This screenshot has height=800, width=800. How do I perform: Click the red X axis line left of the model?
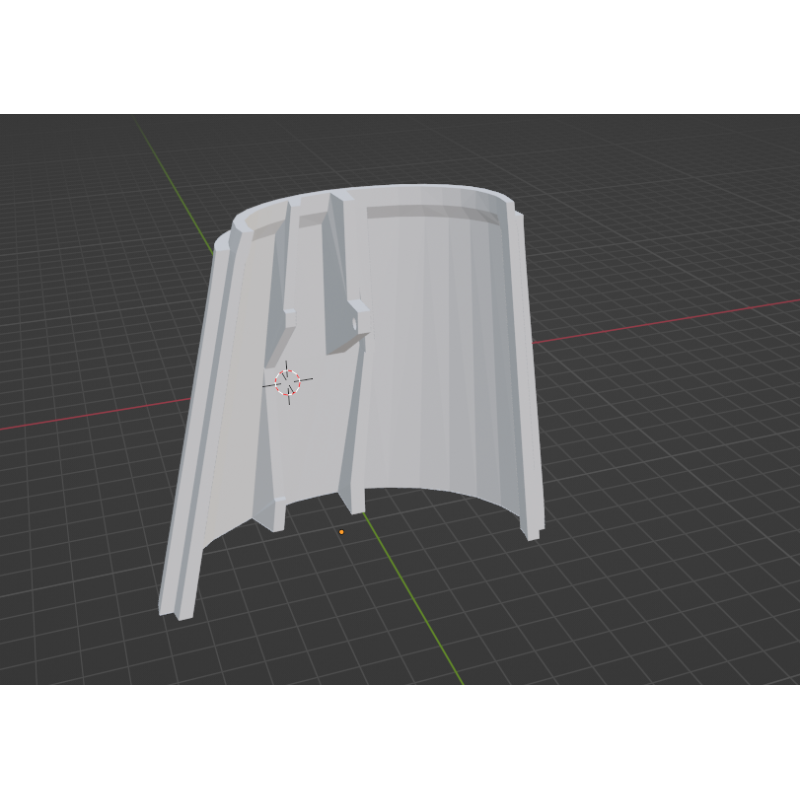90,415
